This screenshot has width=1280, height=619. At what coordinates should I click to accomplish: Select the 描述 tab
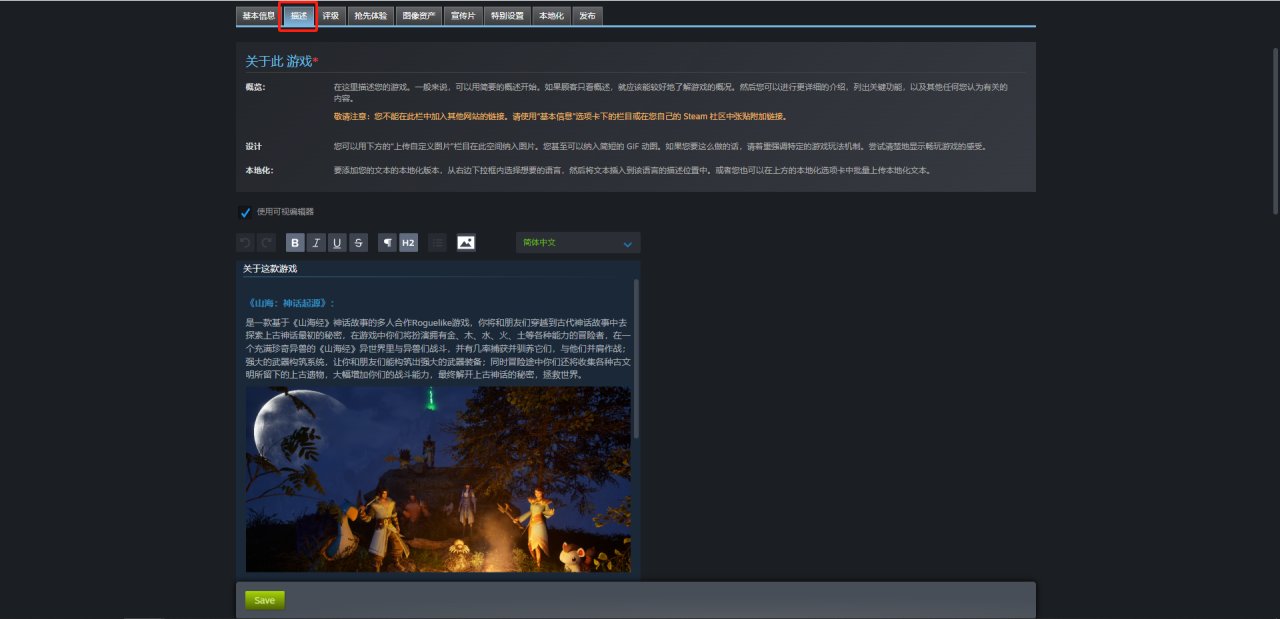pos(298,16)
